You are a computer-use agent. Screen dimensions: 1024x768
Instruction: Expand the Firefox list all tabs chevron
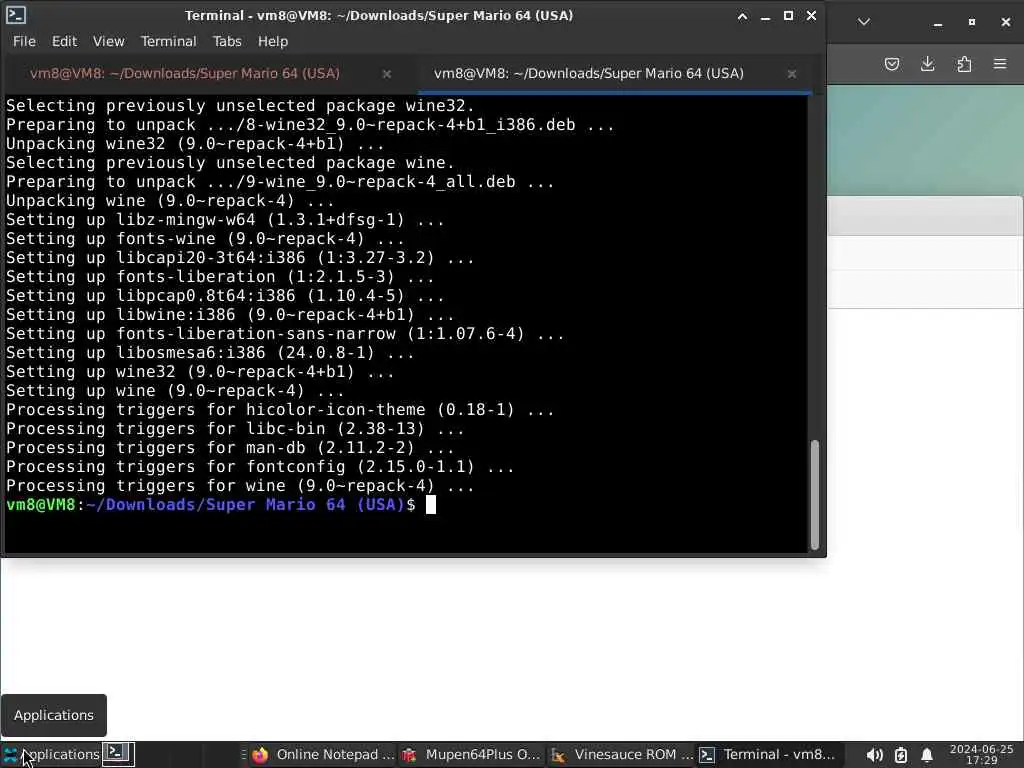[863, 22]
